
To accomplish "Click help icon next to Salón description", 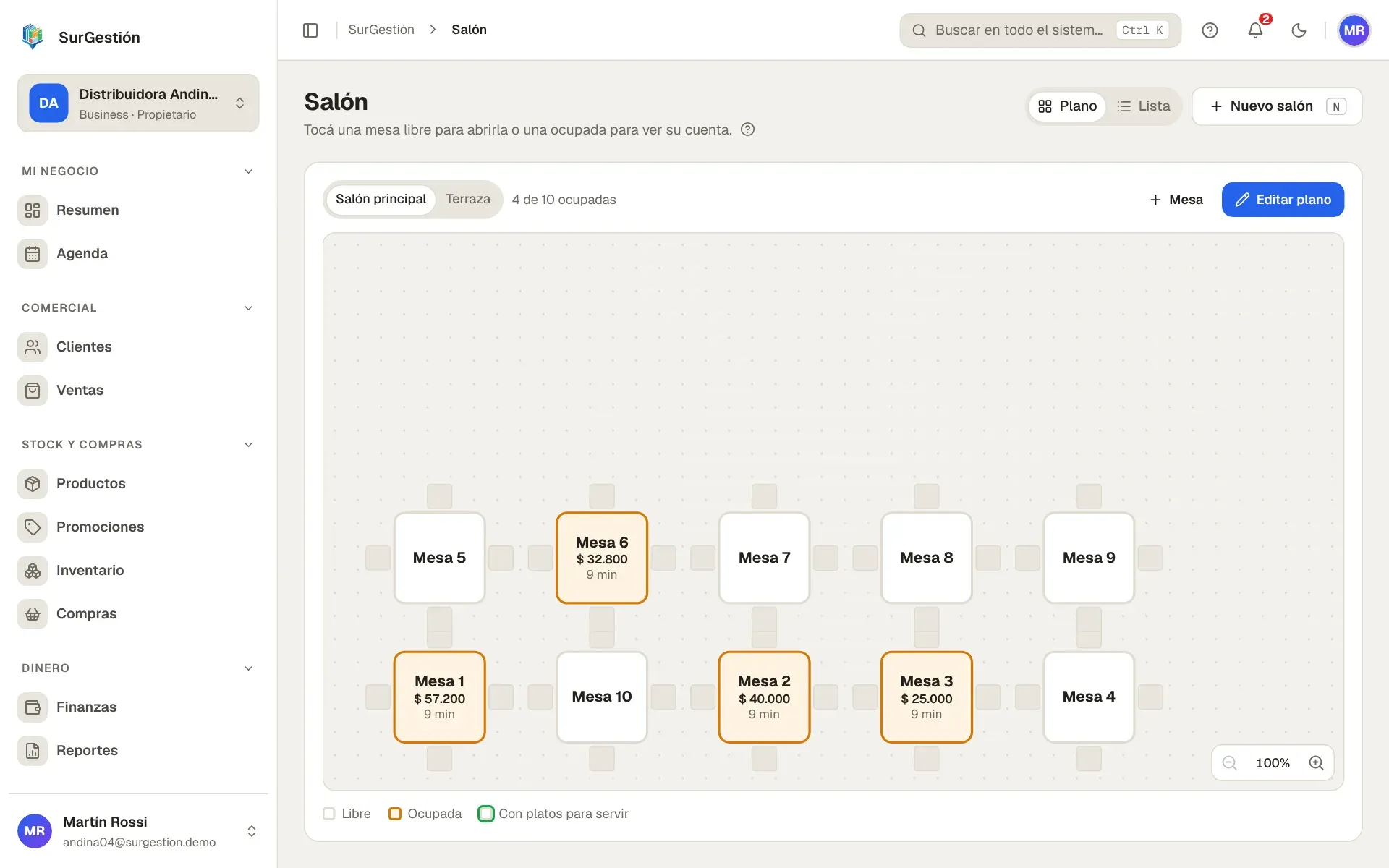I will click(748, 129).
